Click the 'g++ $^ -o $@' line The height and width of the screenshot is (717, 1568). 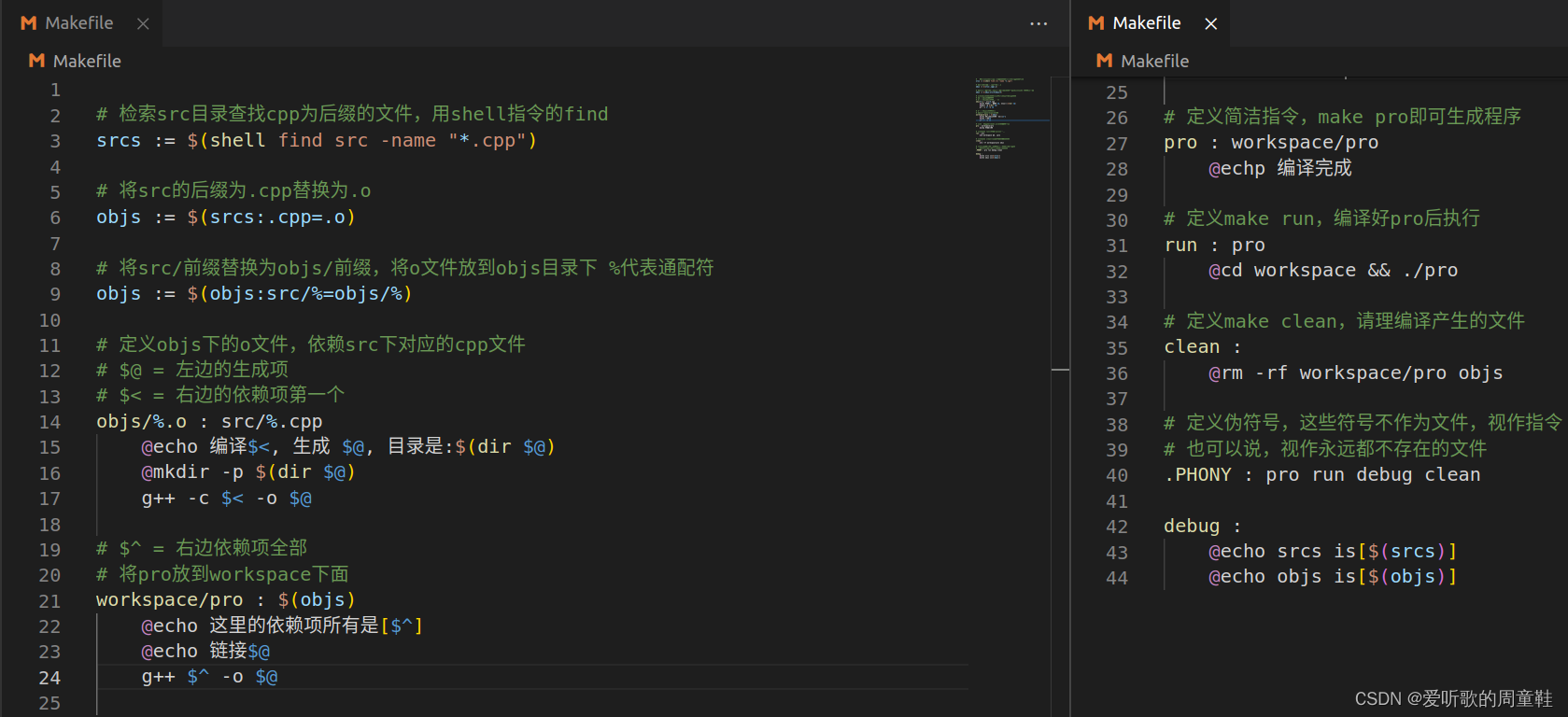(209, 677)
